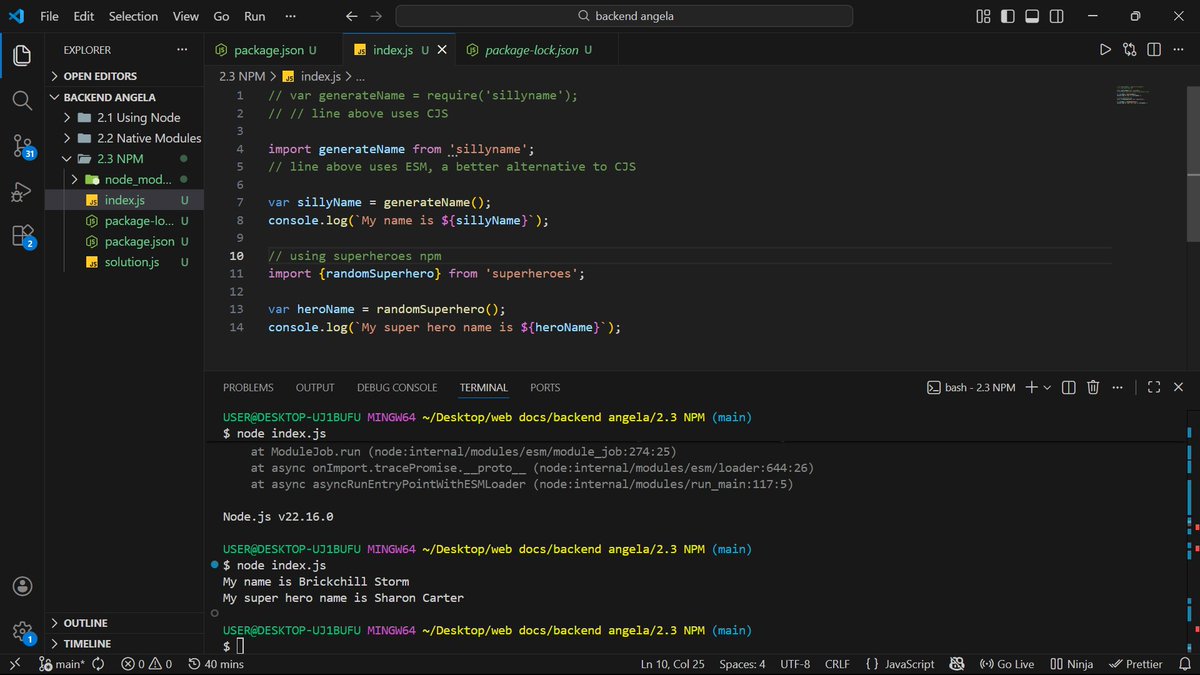Click the Run Code play button

[x=1105, y=49]
